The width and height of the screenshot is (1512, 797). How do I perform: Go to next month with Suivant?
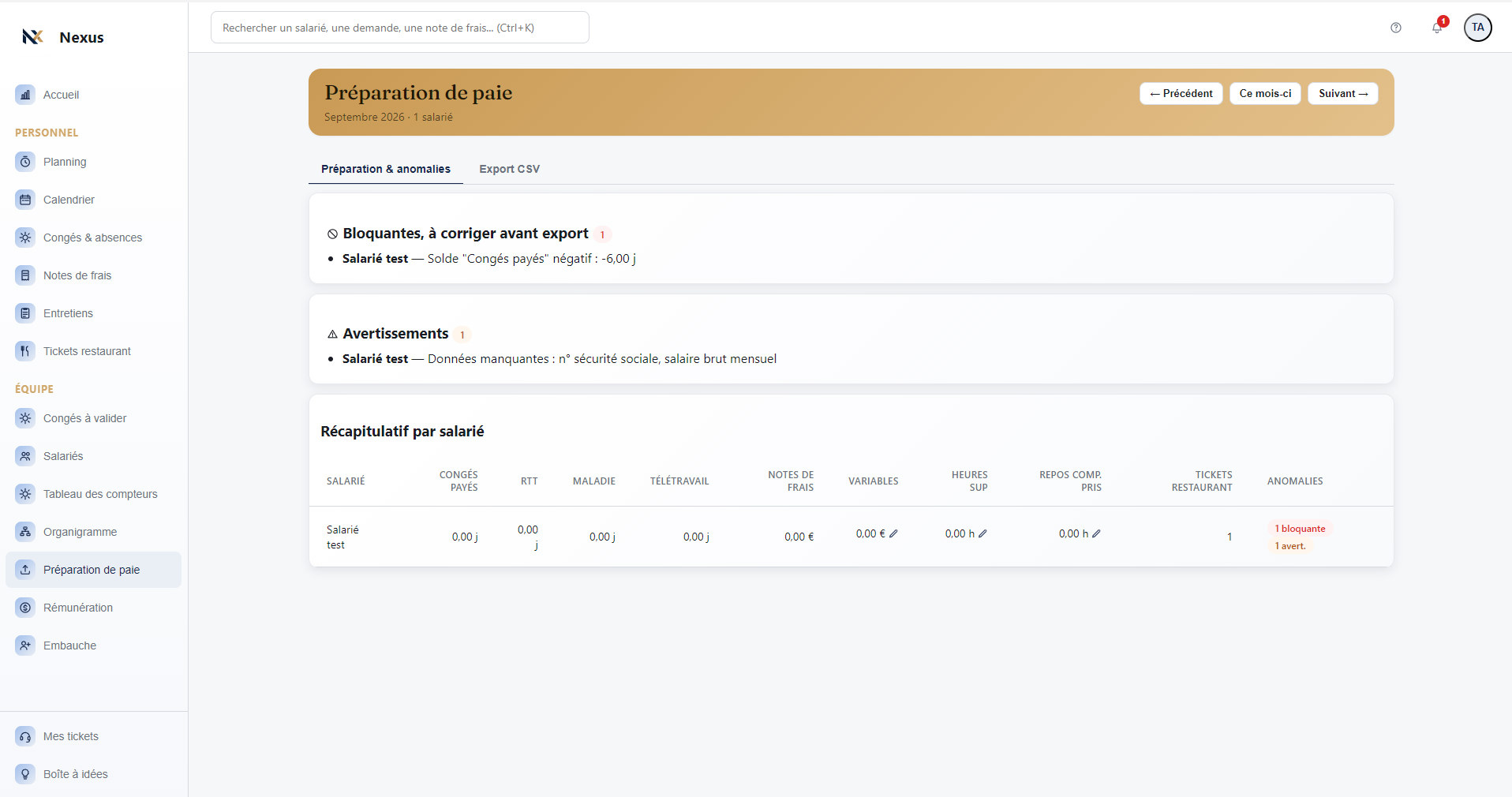(1343, 93)
